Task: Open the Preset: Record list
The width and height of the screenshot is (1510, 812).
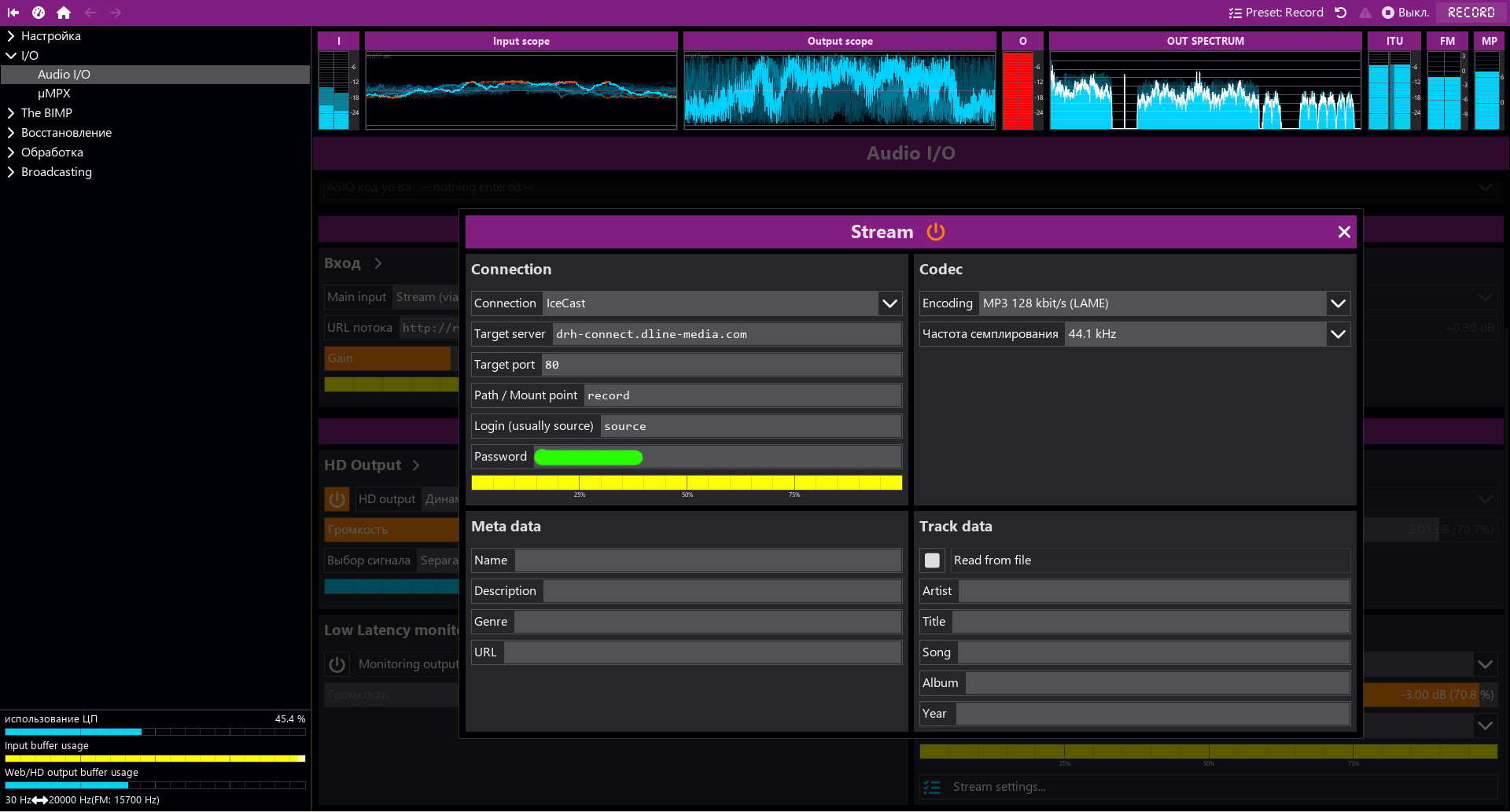Action: point(1276,13)
